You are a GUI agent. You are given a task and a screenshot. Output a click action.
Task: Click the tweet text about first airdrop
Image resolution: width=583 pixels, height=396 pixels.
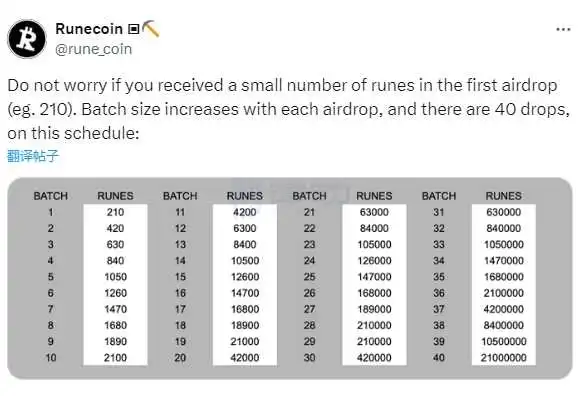[x=288, y=109]
